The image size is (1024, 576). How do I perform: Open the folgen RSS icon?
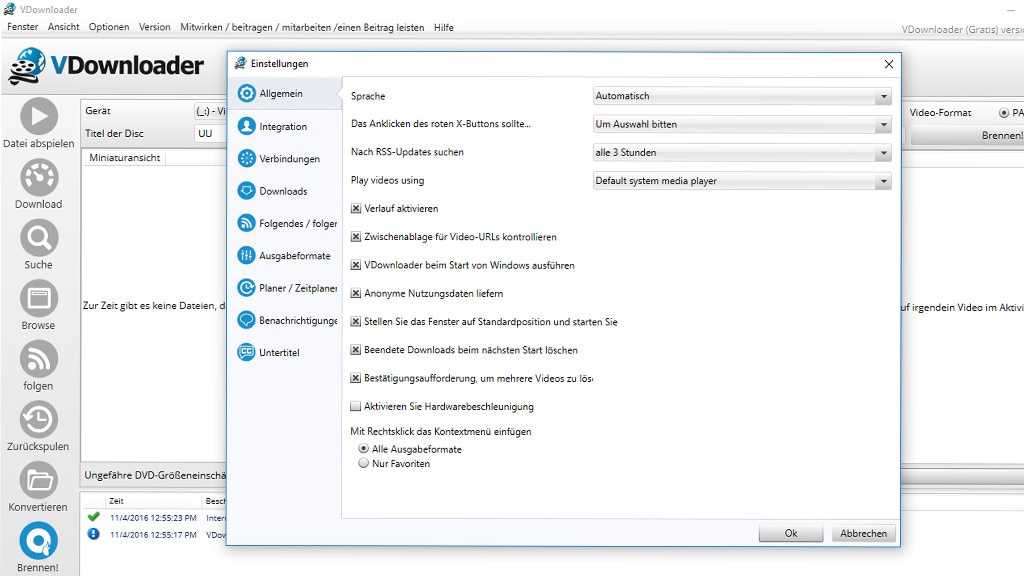[x=39, y=359]
